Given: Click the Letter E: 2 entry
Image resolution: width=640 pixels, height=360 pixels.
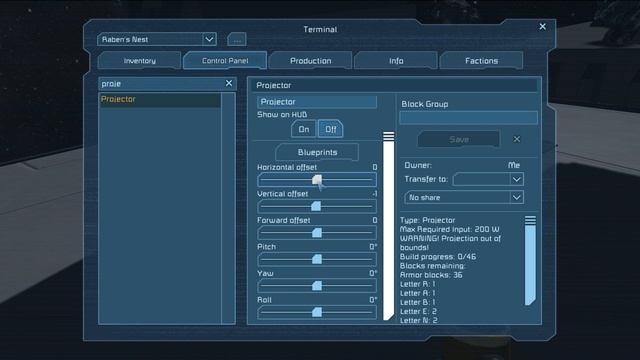Looking at the screenshot, I should (x=418, y=311).
